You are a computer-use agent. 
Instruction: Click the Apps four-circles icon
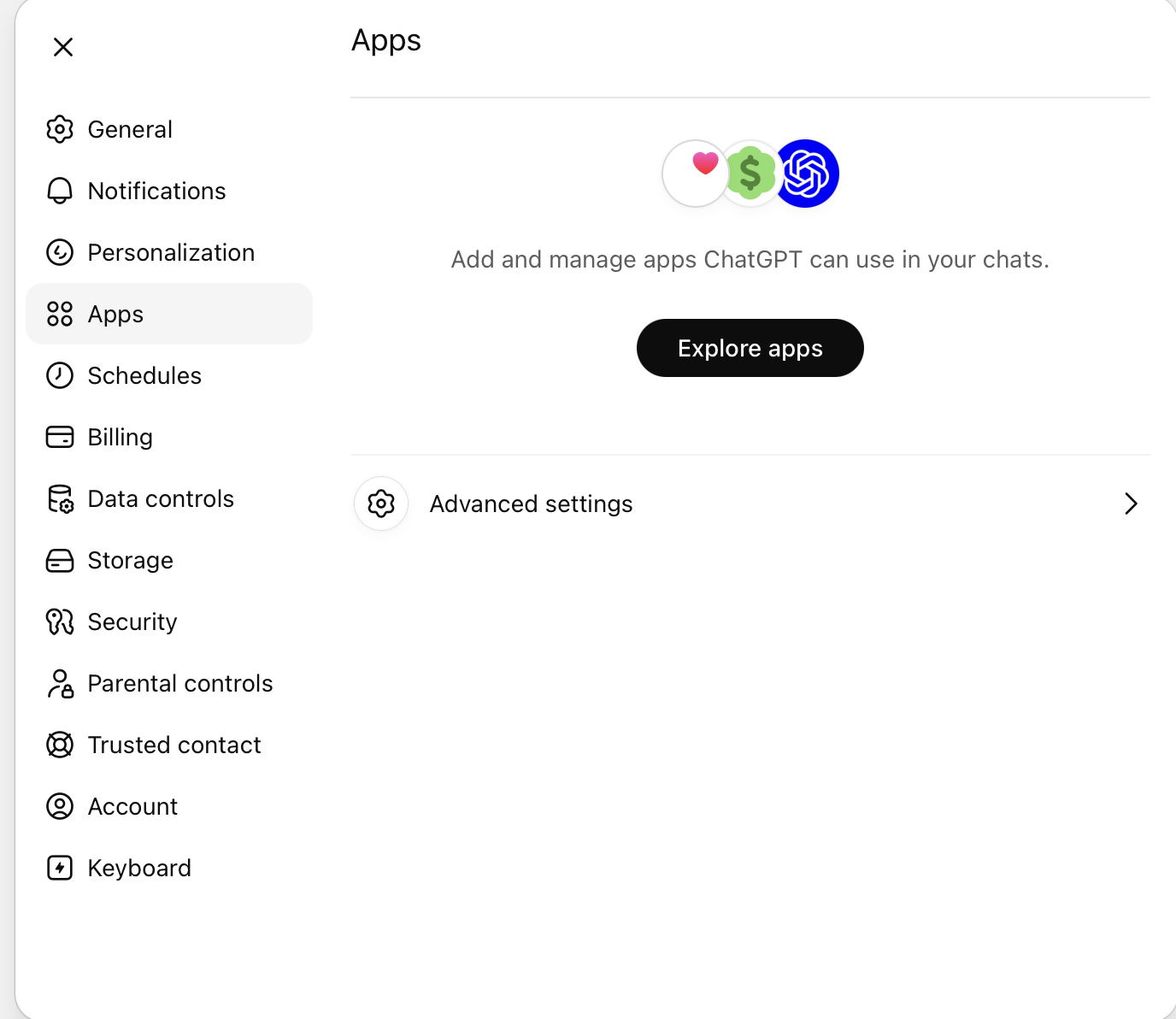point(60,314)
